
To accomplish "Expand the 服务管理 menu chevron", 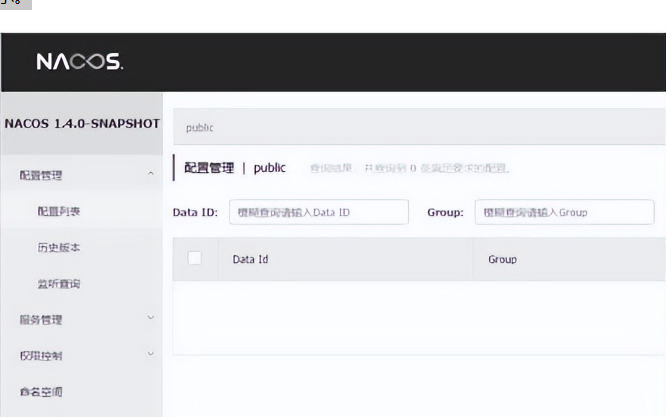I will click(x=151, y=317).
